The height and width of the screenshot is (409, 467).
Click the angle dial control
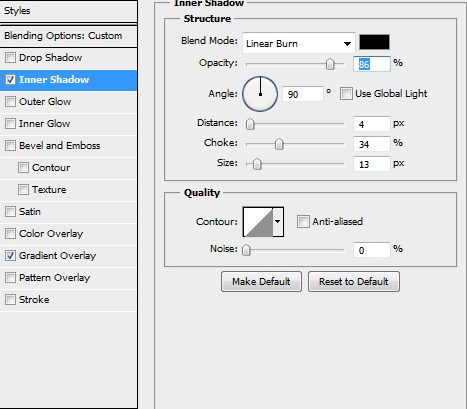click(260, 94)
